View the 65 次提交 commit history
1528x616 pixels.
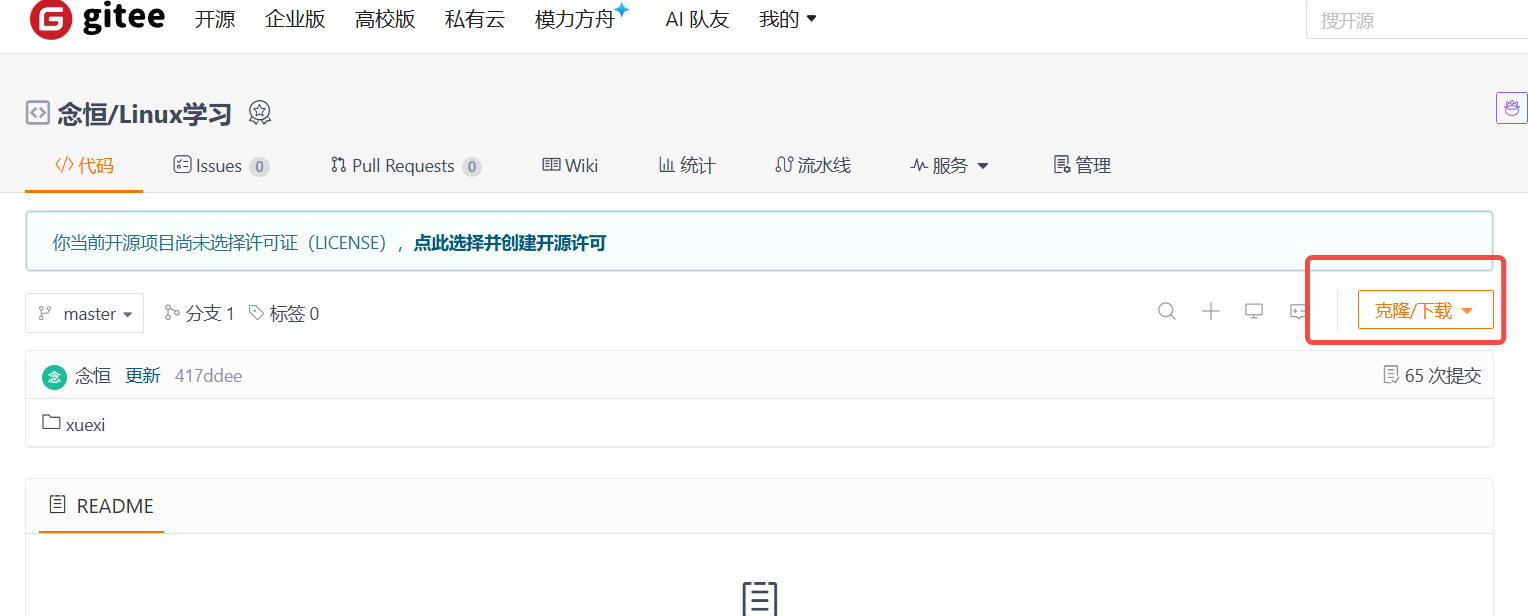click(1432, 376)
